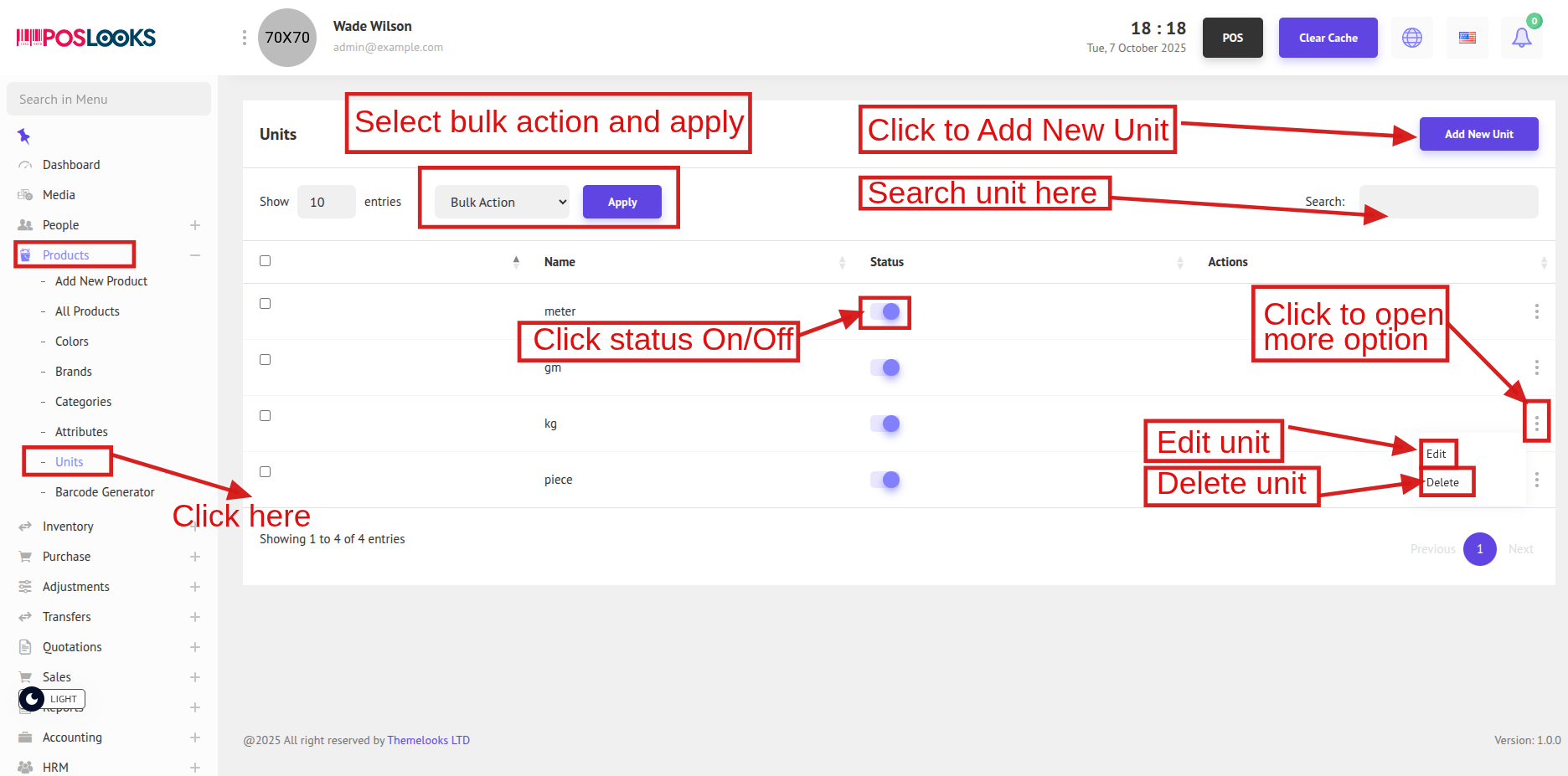
Task: Click vertical dots beside profile avatar
Action: (244, 38)
